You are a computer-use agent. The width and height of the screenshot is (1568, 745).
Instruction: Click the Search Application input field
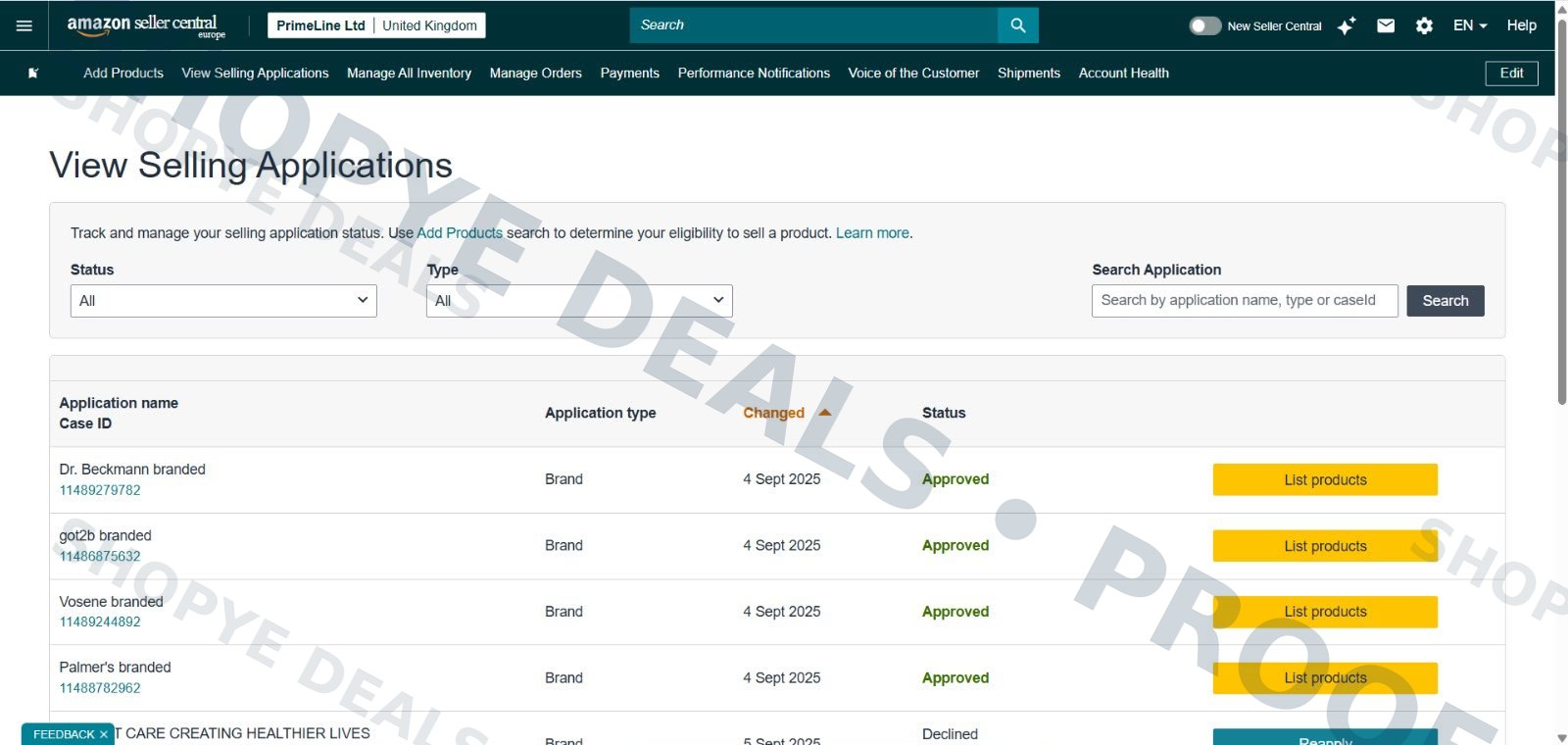tap(1245, 301)
